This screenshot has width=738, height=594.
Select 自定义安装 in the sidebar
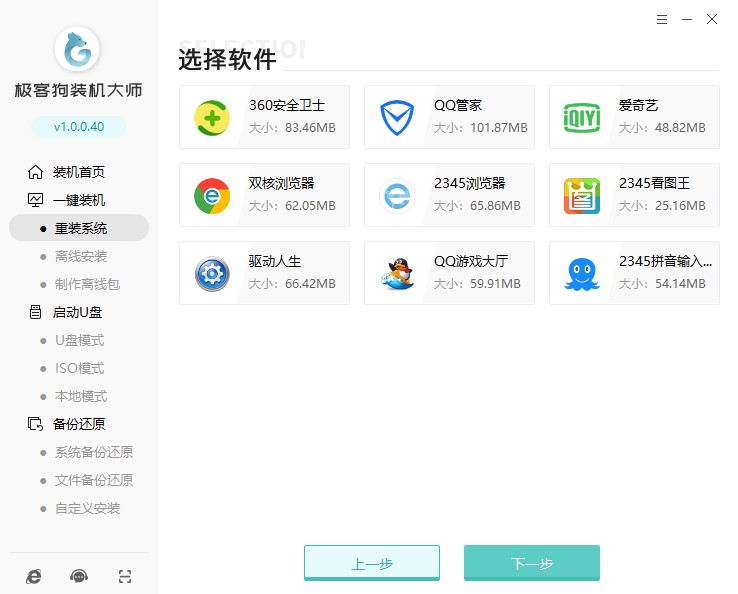pos(87,508)
